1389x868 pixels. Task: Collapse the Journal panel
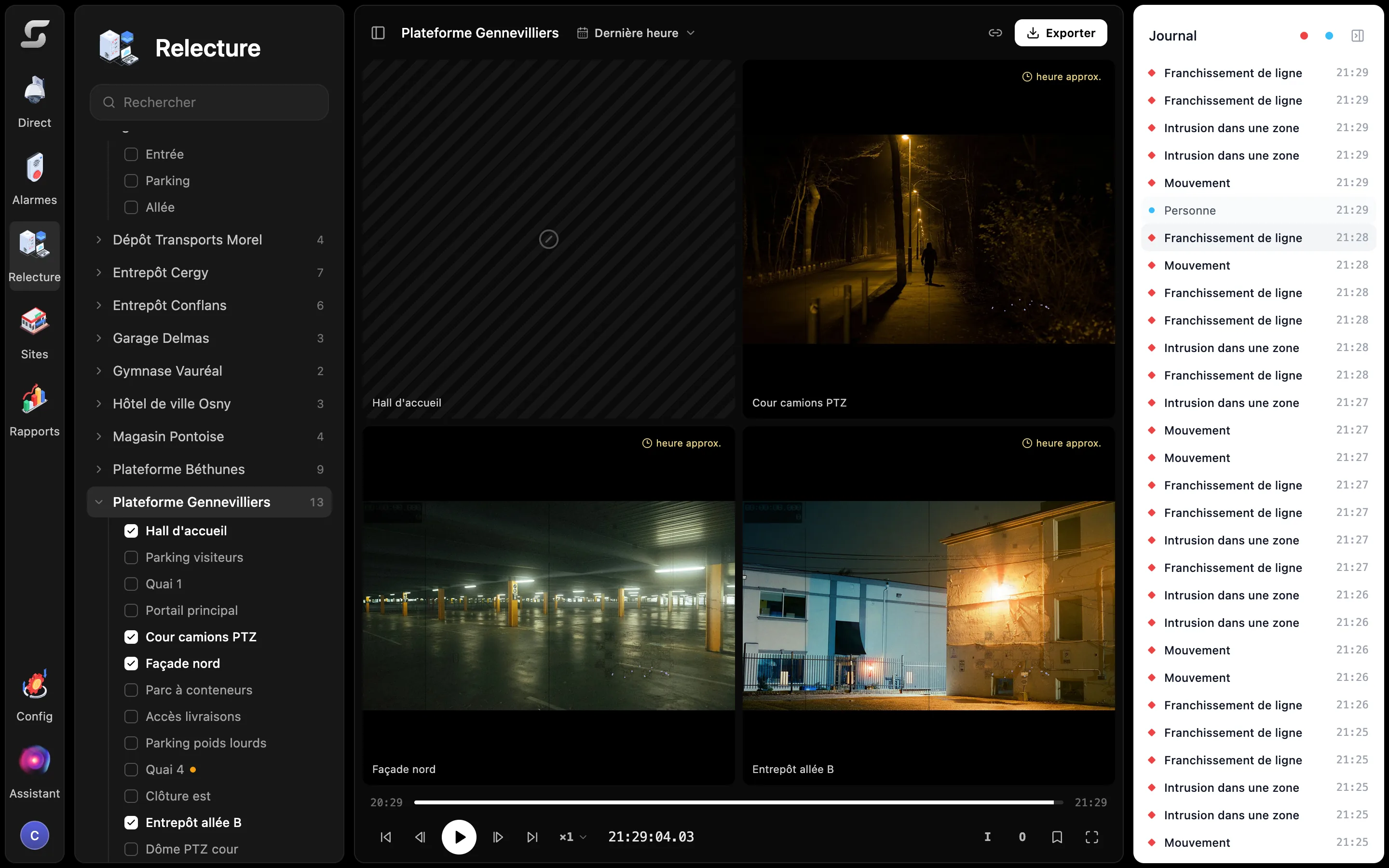coord(1357,36)
